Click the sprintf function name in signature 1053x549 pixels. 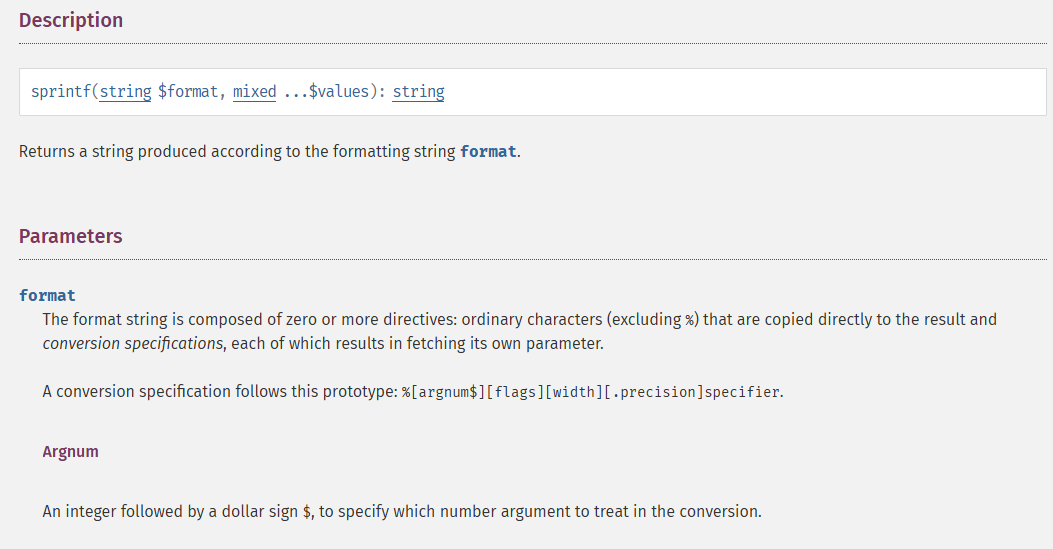click(62, 92)
